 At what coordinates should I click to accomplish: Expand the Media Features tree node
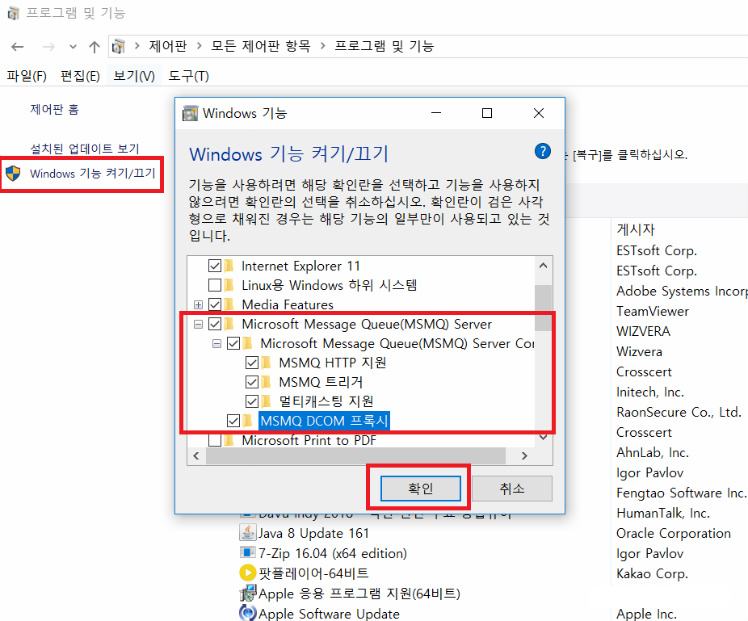point(198,305)
